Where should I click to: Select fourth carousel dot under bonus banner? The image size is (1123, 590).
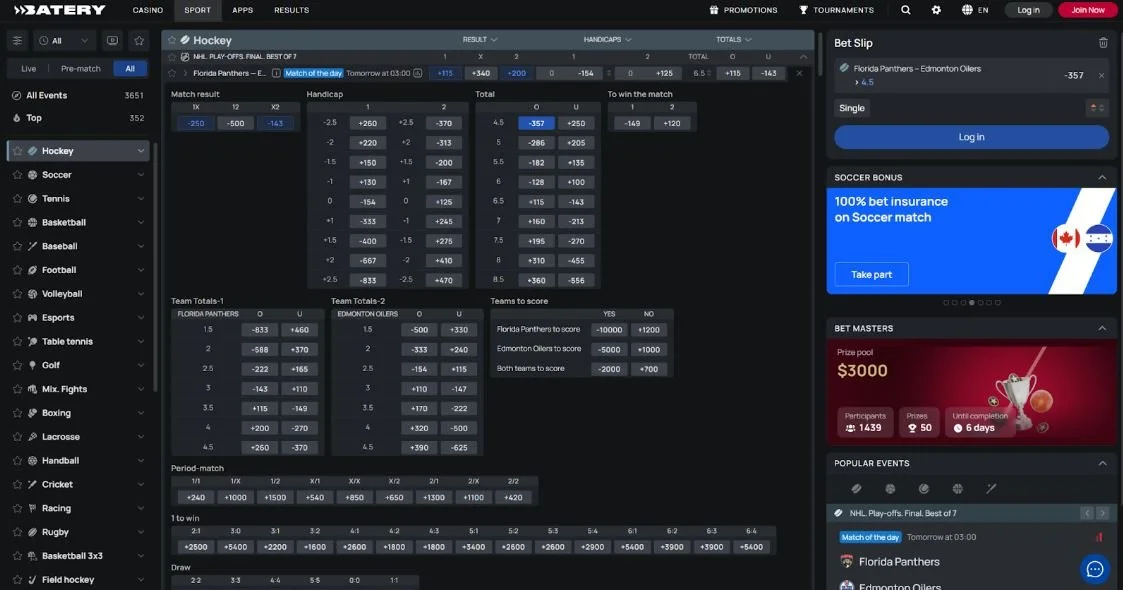point(972,303)
